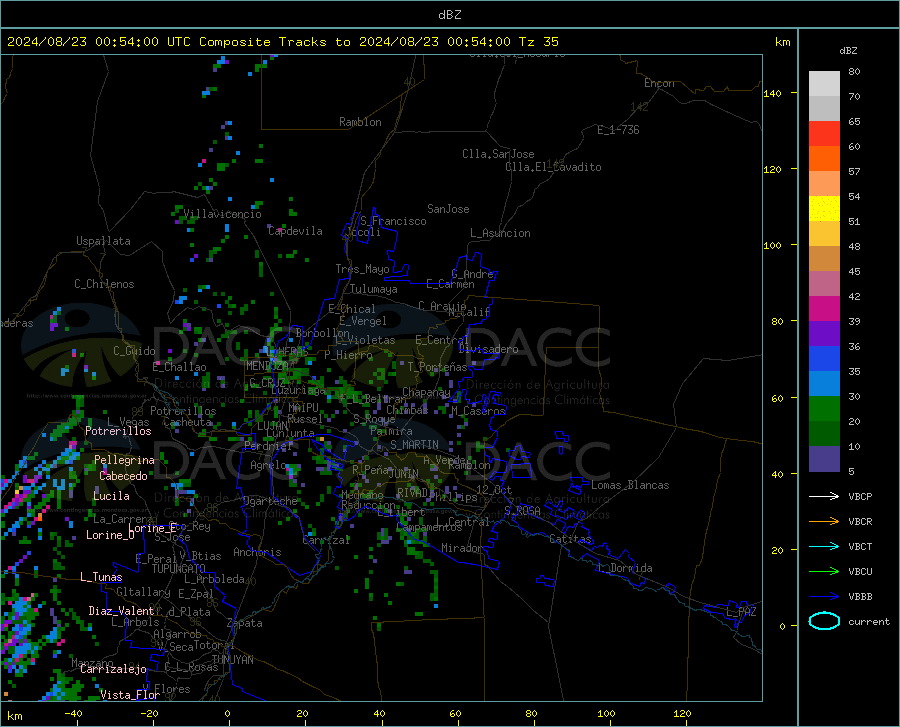The image size is (900, 727).
Task: Select the yellow 51 dBZ color swatch
Action: pyautogui.click(x=824, y=209)
